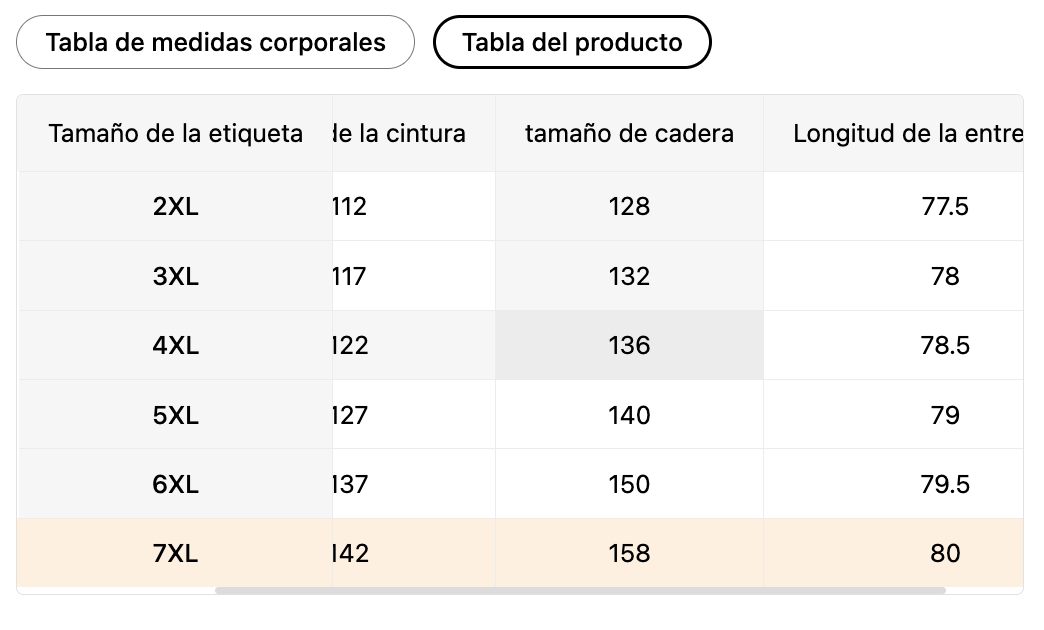Viewport: 1044px width, 630px height.
Task: Click the horizontal scrollbar under the table
Action: click(x=580, y=590)
